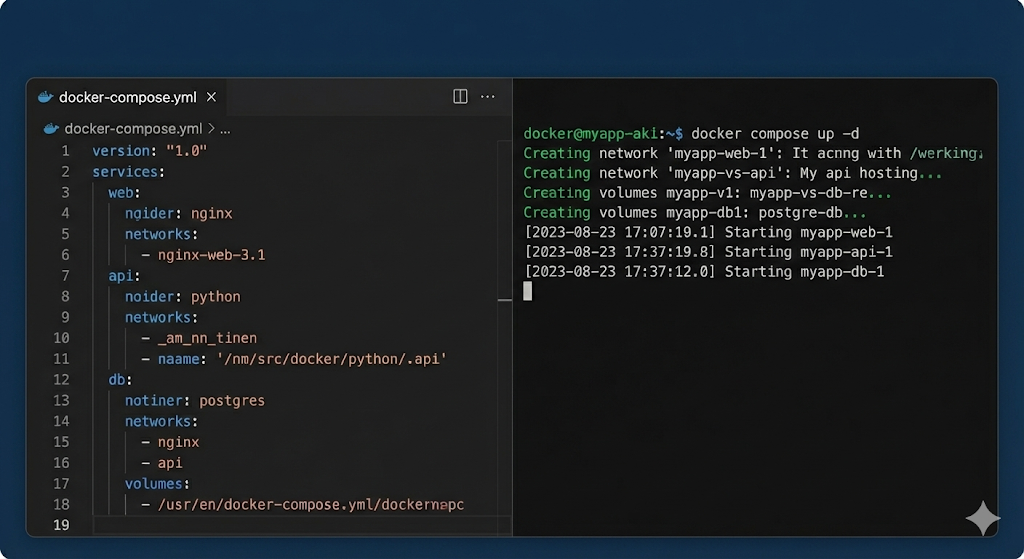
Task: Click the 'docker compose up -d' command text
Action: point(774,134)
